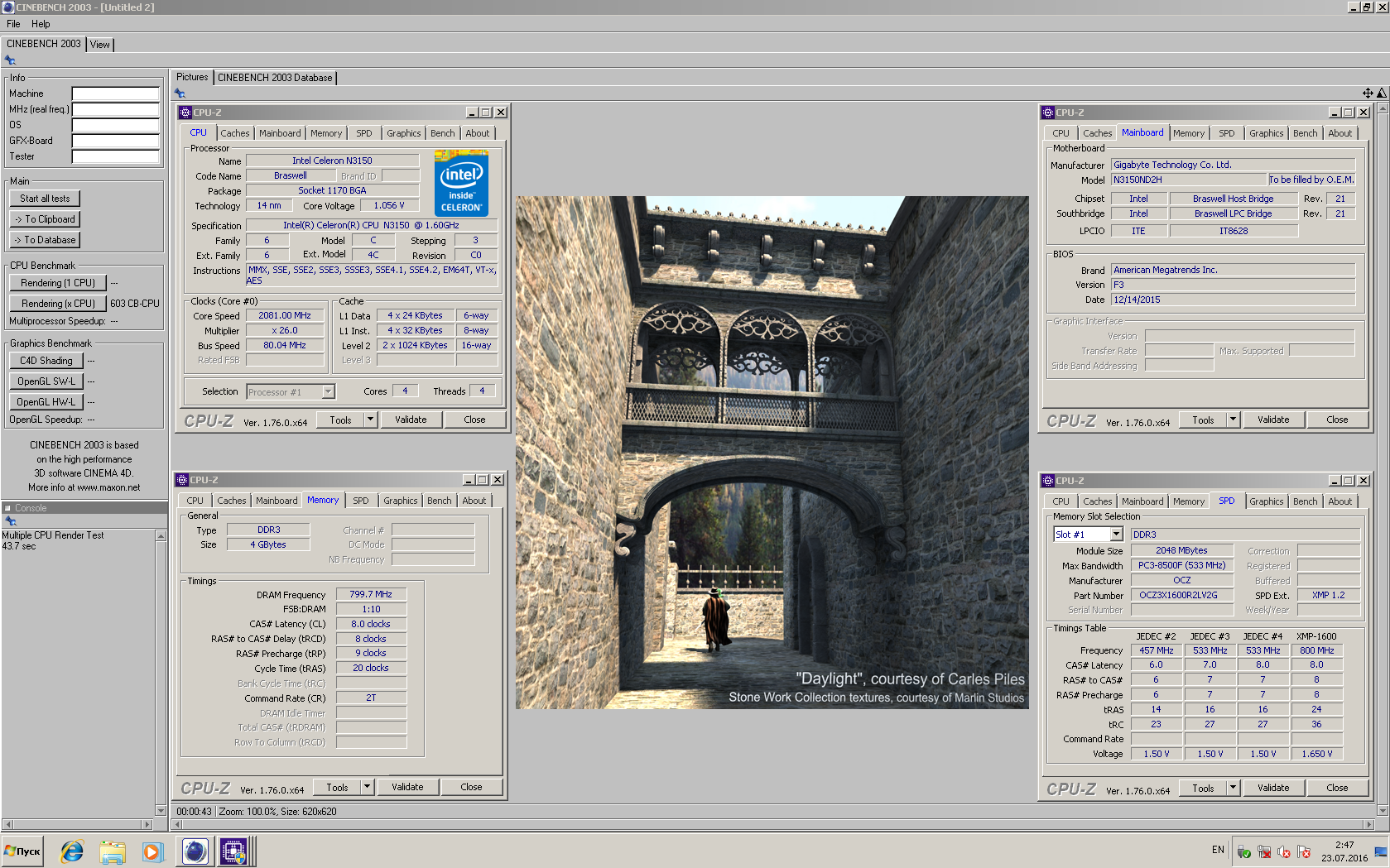
Task: Activate the Cinebench taskbar icon
Action: coord(195,851)
